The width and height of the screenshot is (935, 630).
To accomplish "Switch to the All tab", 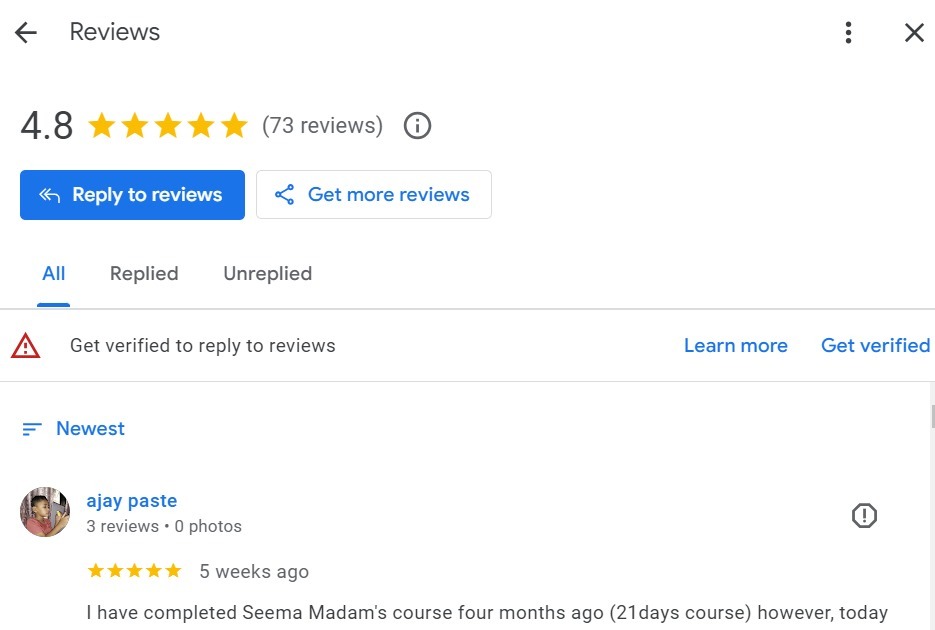I will (x=54, y=274).
